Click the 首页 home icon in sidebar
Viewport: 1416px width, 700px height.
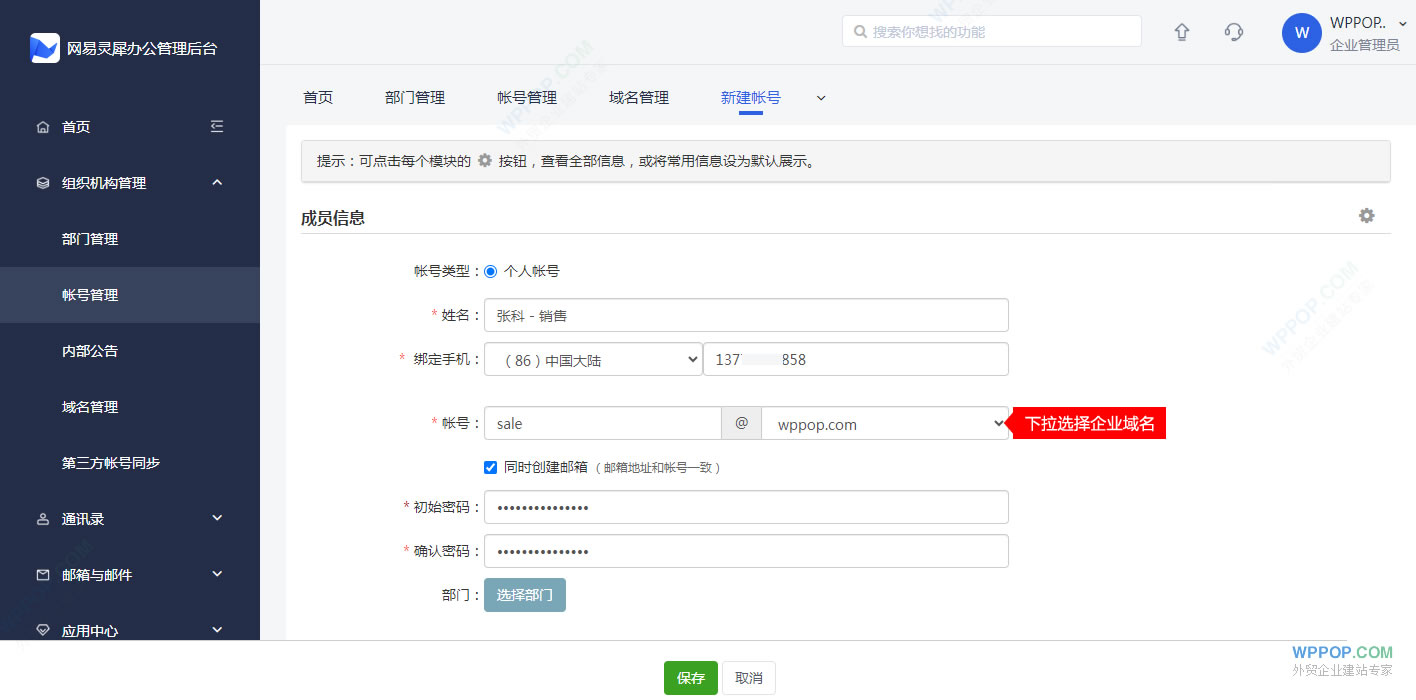[42, 126]
